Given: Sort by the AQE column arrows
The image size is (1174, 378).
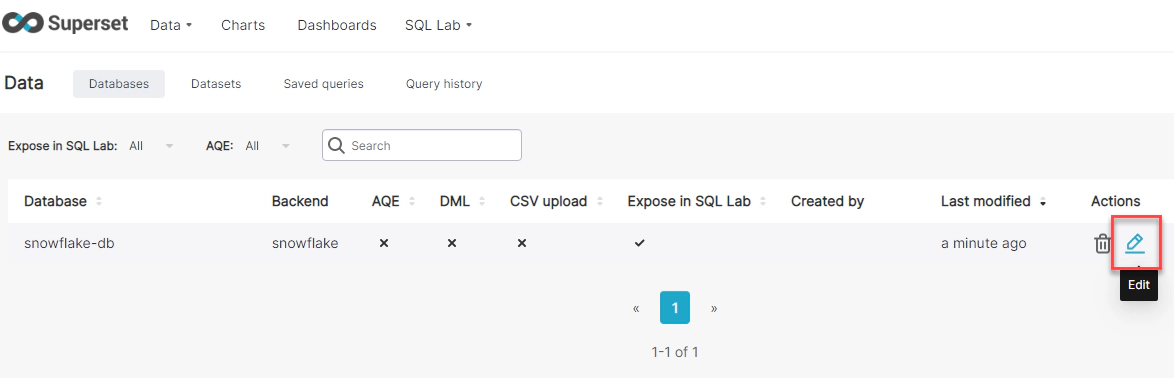Looking at the screenshot, I should pos(412,201).
